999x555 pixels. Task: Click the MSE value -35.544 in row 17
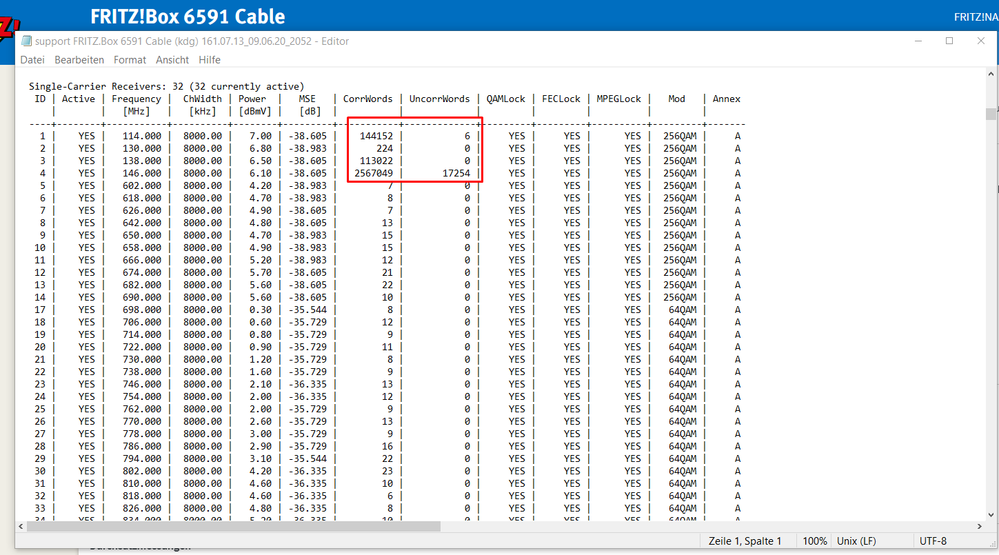click(307, 310)
